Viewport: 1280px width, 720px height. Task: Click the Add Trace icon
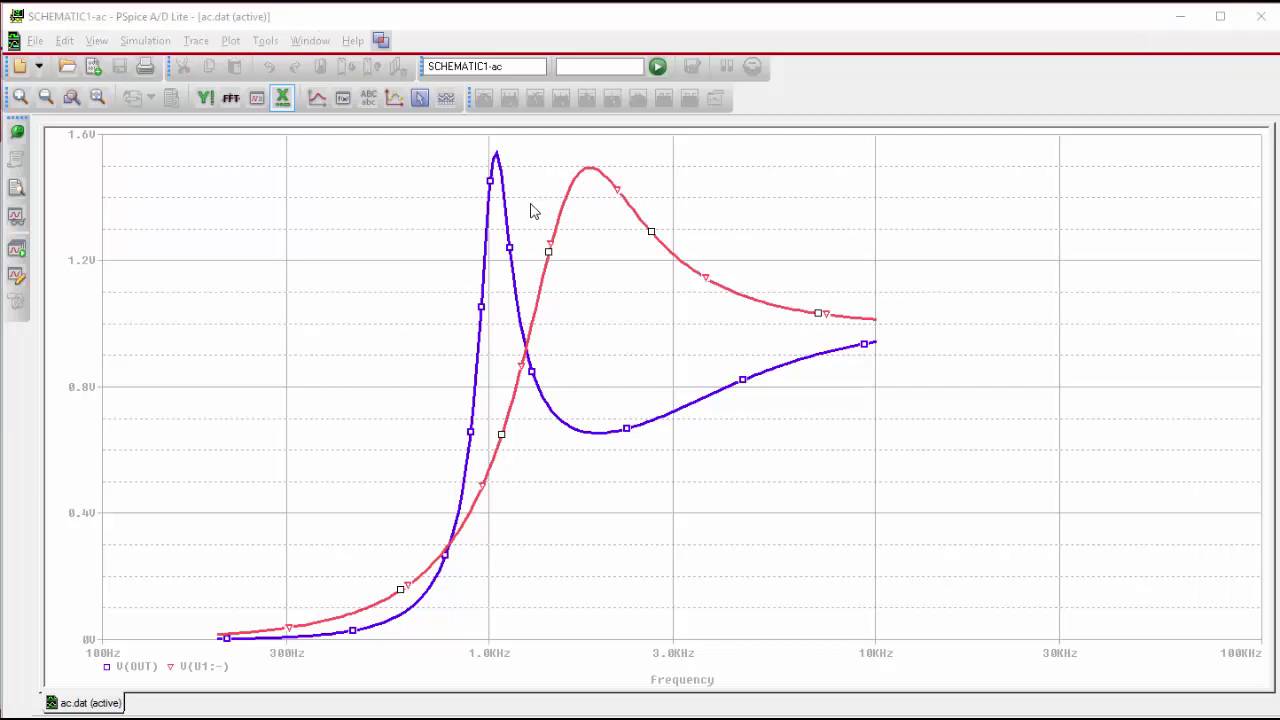317,97
